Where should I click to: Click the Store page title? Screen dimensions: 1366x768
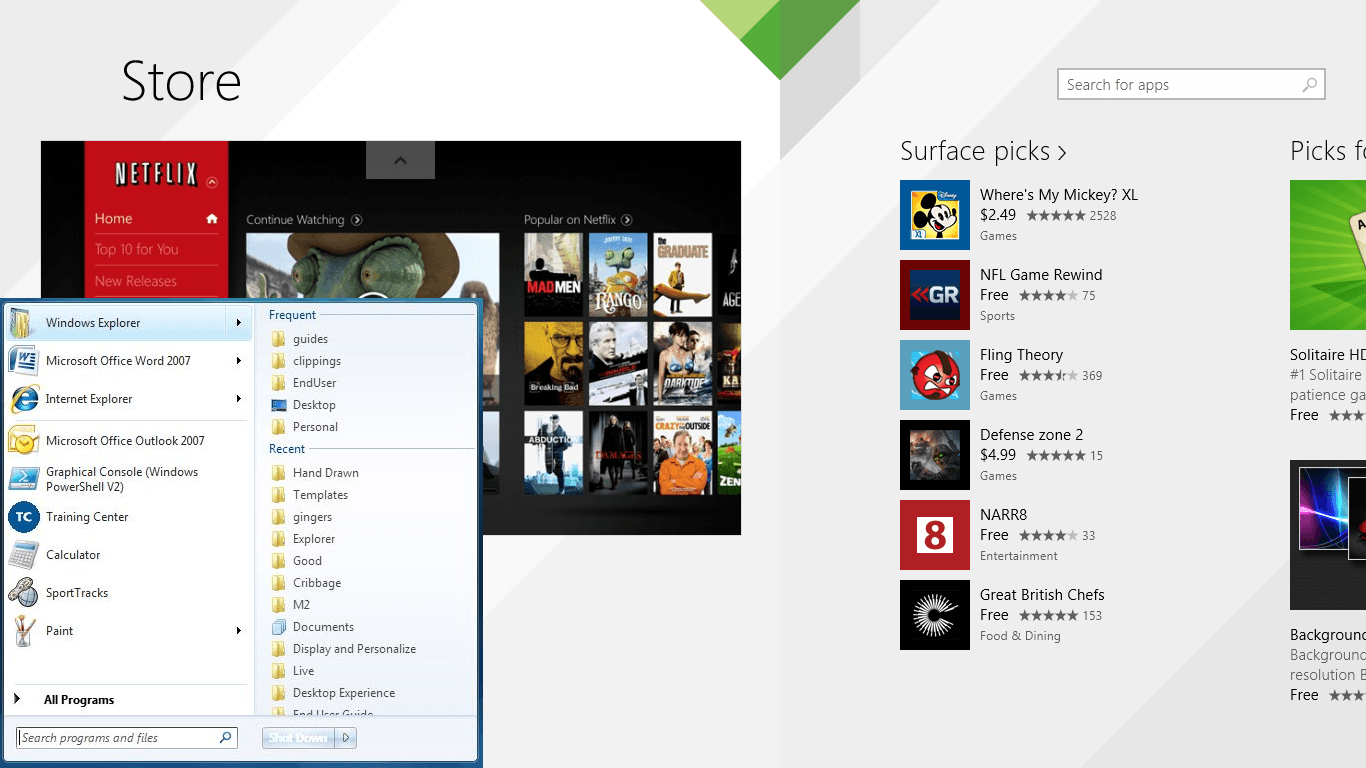pos(181,81)
